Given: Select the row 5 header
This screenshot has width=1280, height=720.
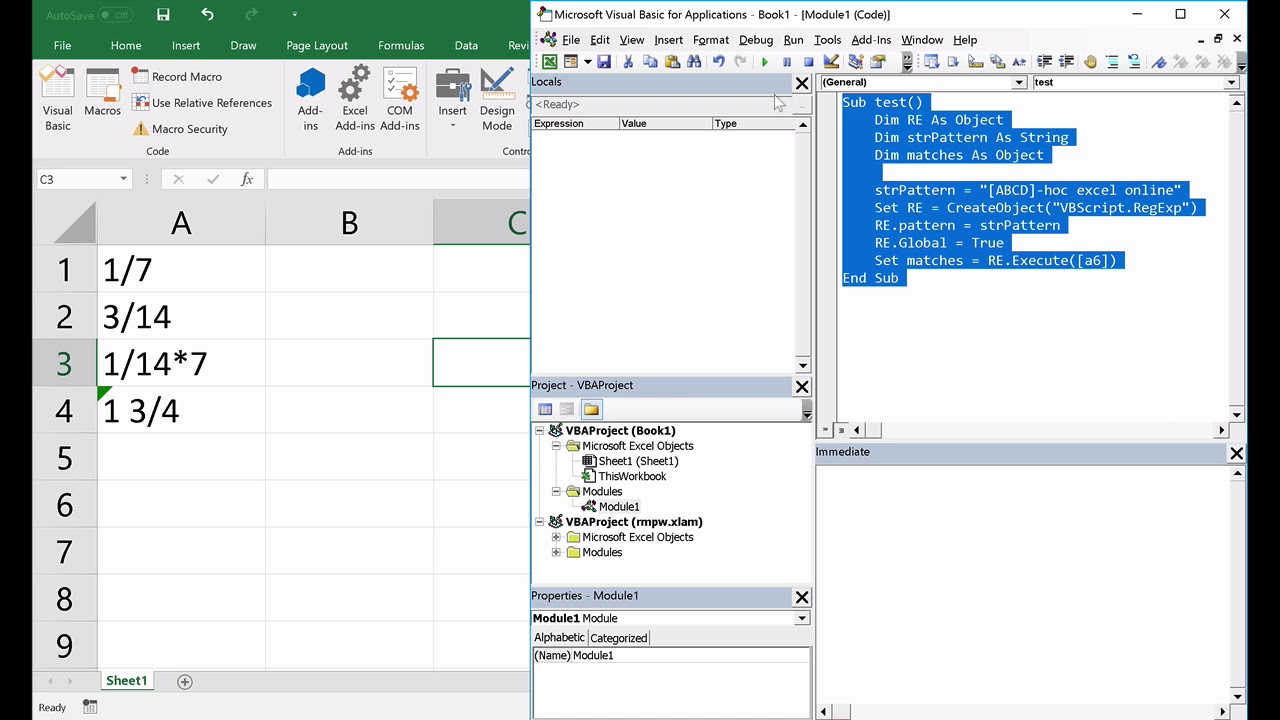Looking at the screenshot, I should click(x=64, y=457).
